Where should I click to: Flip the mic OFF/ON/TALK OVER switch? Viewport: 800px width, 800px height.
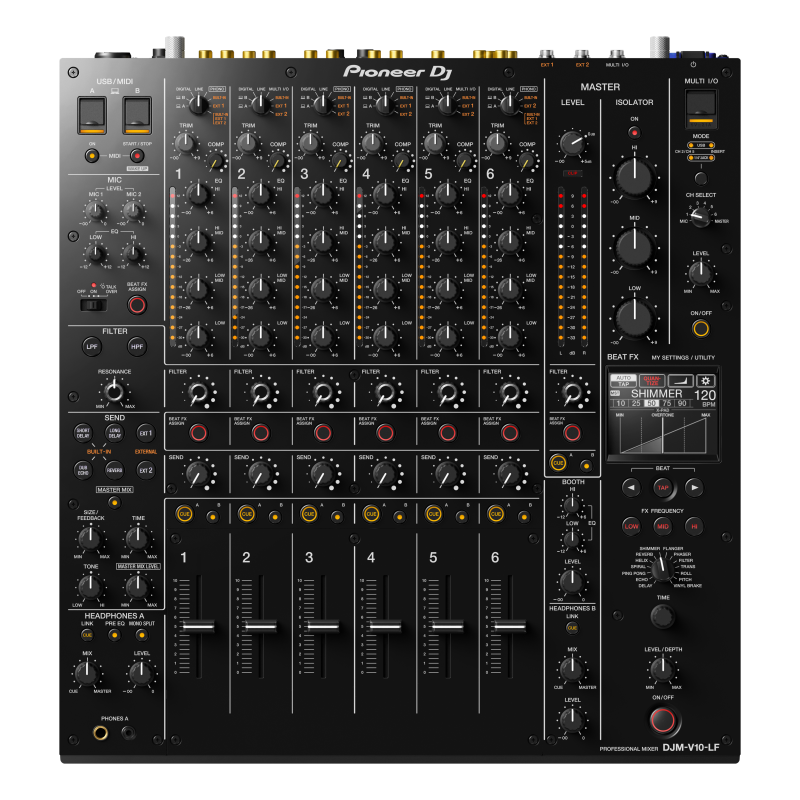[x=94, y=305]
